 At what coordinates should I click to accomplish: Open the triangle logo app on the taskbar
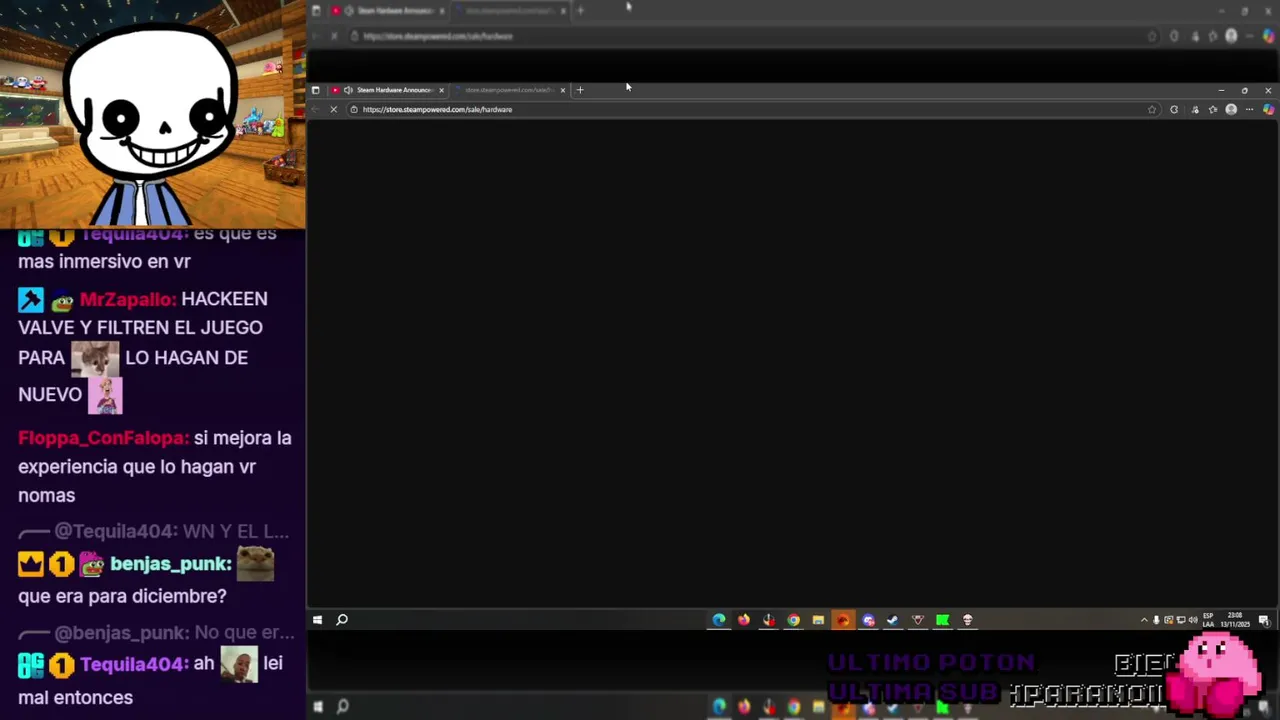[x=917, y=620]
